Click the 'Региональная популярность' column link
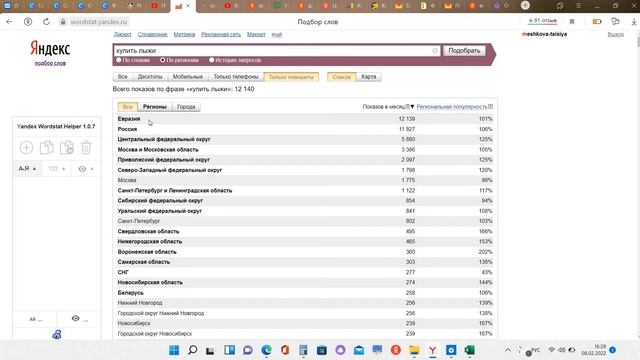Screen dimensions: 640x360 tap(452, 107)
